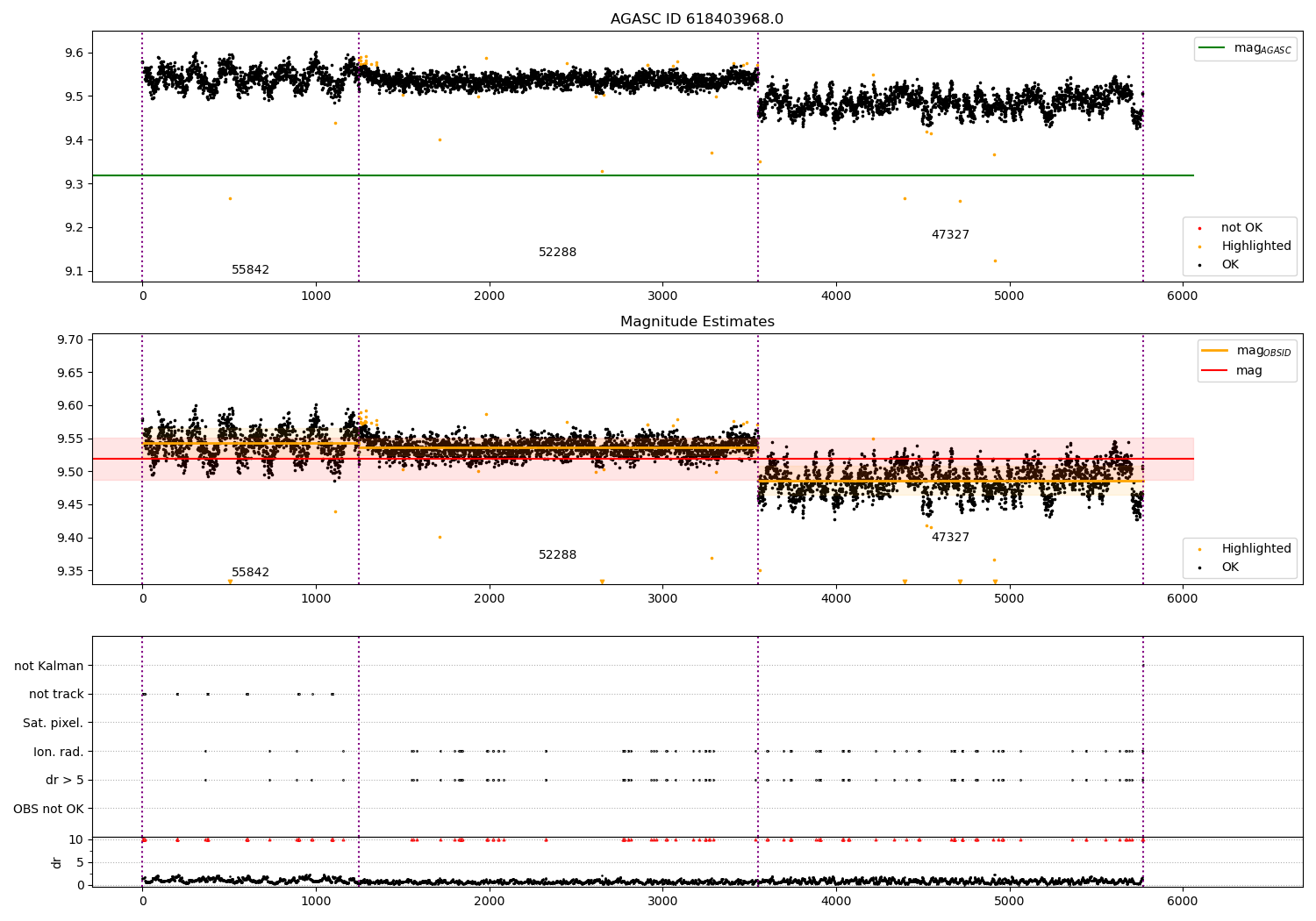Click the 9.35 y-tick in the middle plot
The image size is (1316, 921).
point(69,572)
